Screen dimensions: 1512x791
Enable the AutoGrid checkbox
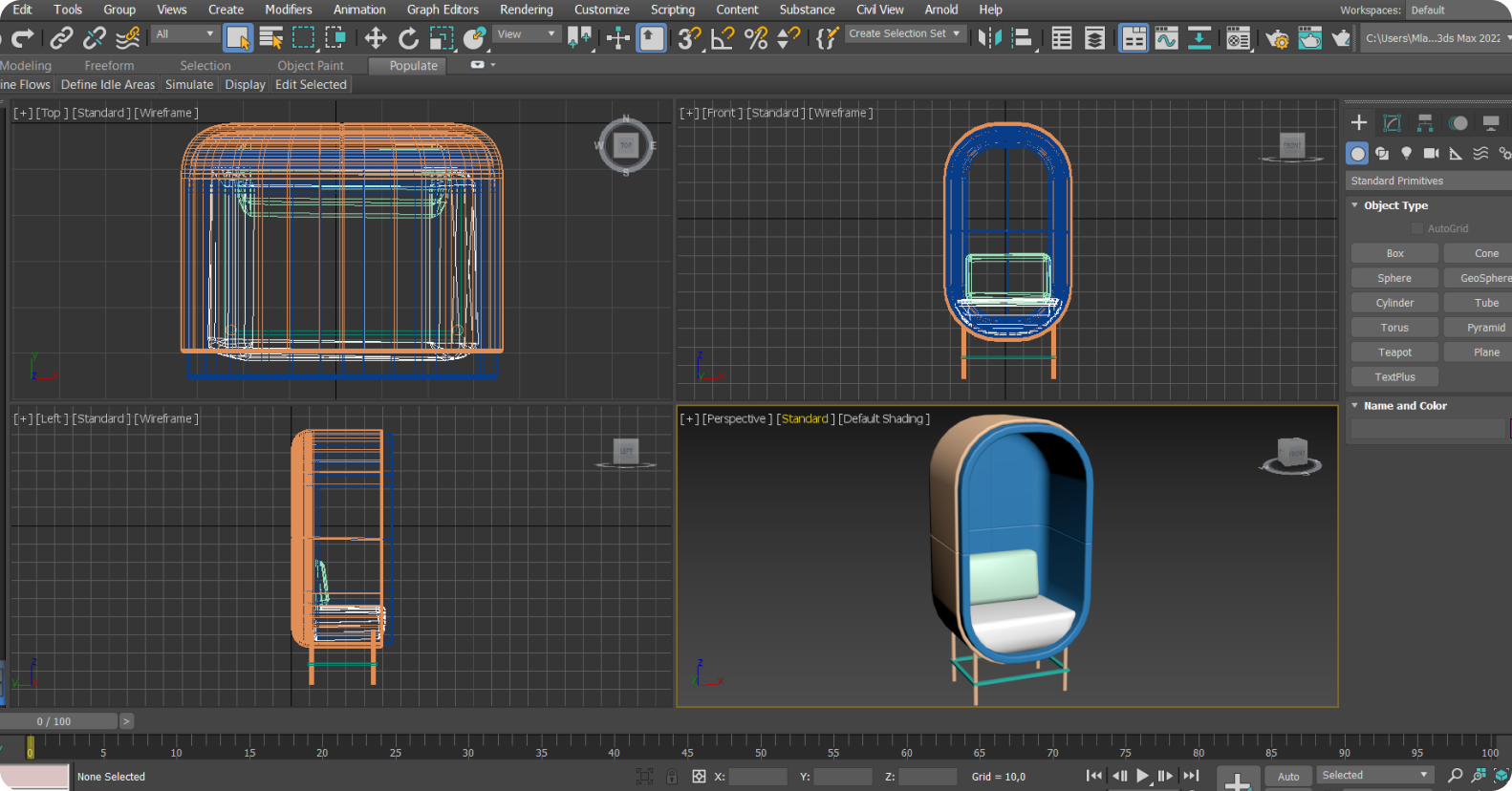tap(1417, 228)
